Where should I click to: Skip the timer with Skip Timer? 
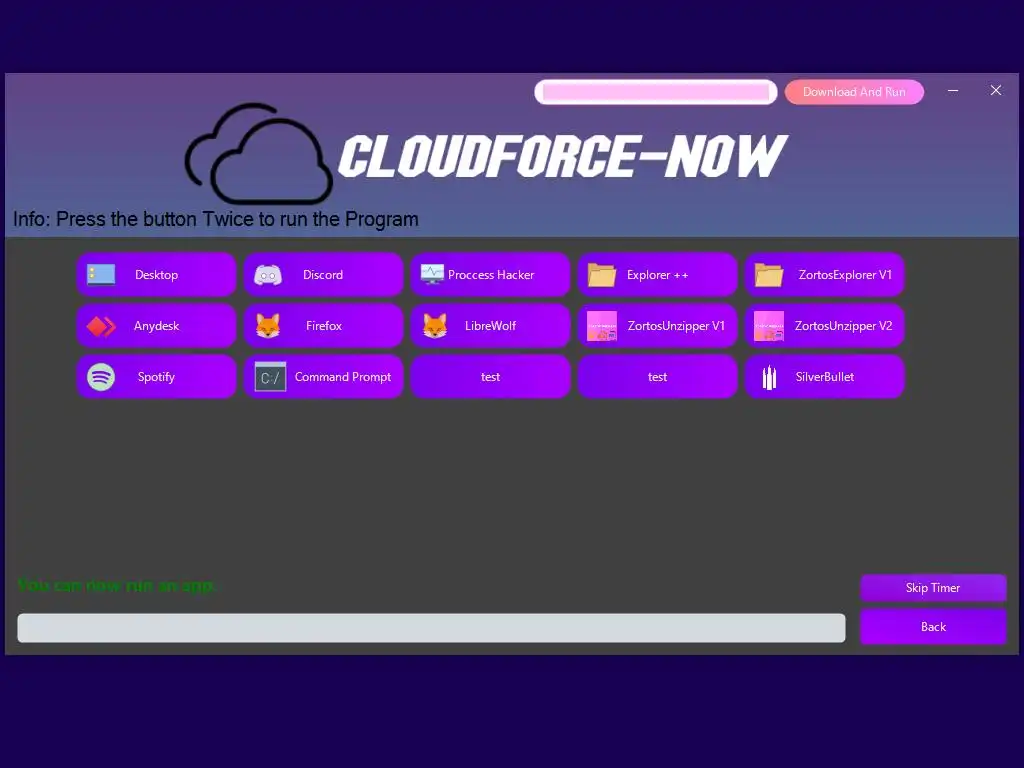(x=933, y=588)
